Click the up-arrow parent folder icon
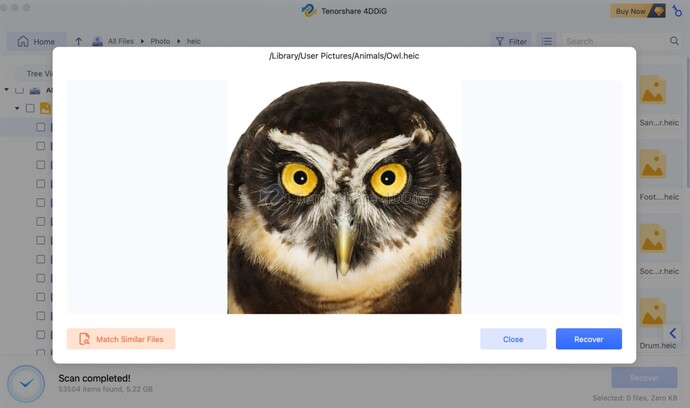The height and width of the screenshot is (408, 690). [x=79, y=42]
